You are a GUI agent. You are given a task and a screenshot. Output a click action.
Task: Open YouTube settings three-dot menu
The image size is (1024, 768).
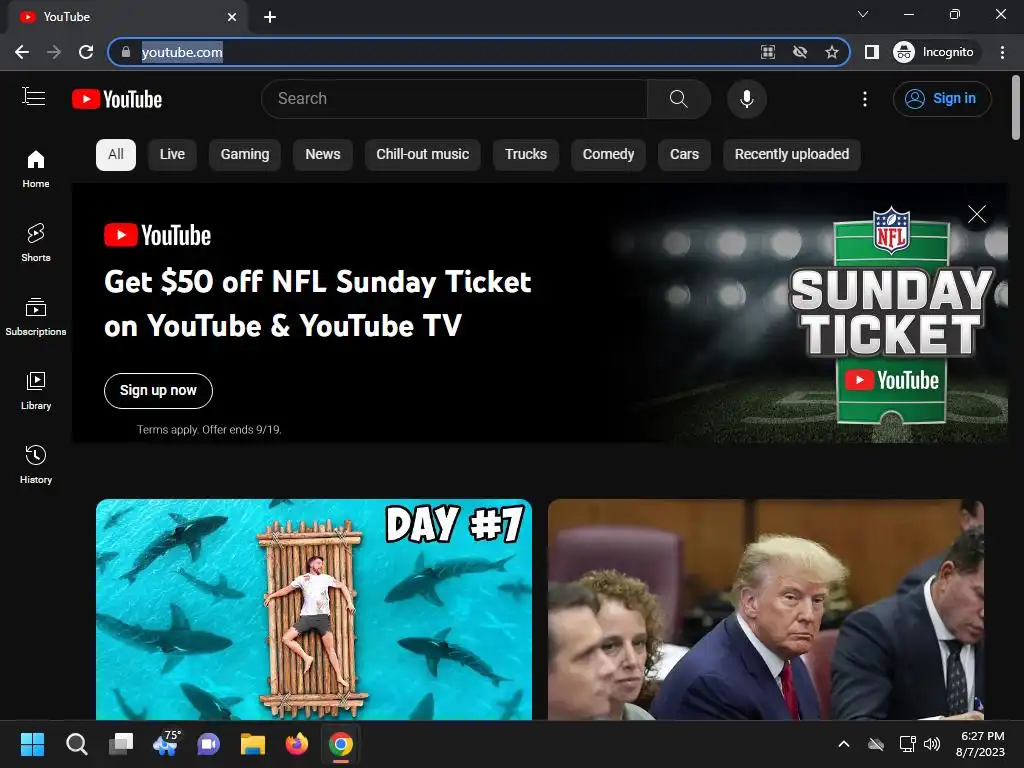(x=865, y=99)
